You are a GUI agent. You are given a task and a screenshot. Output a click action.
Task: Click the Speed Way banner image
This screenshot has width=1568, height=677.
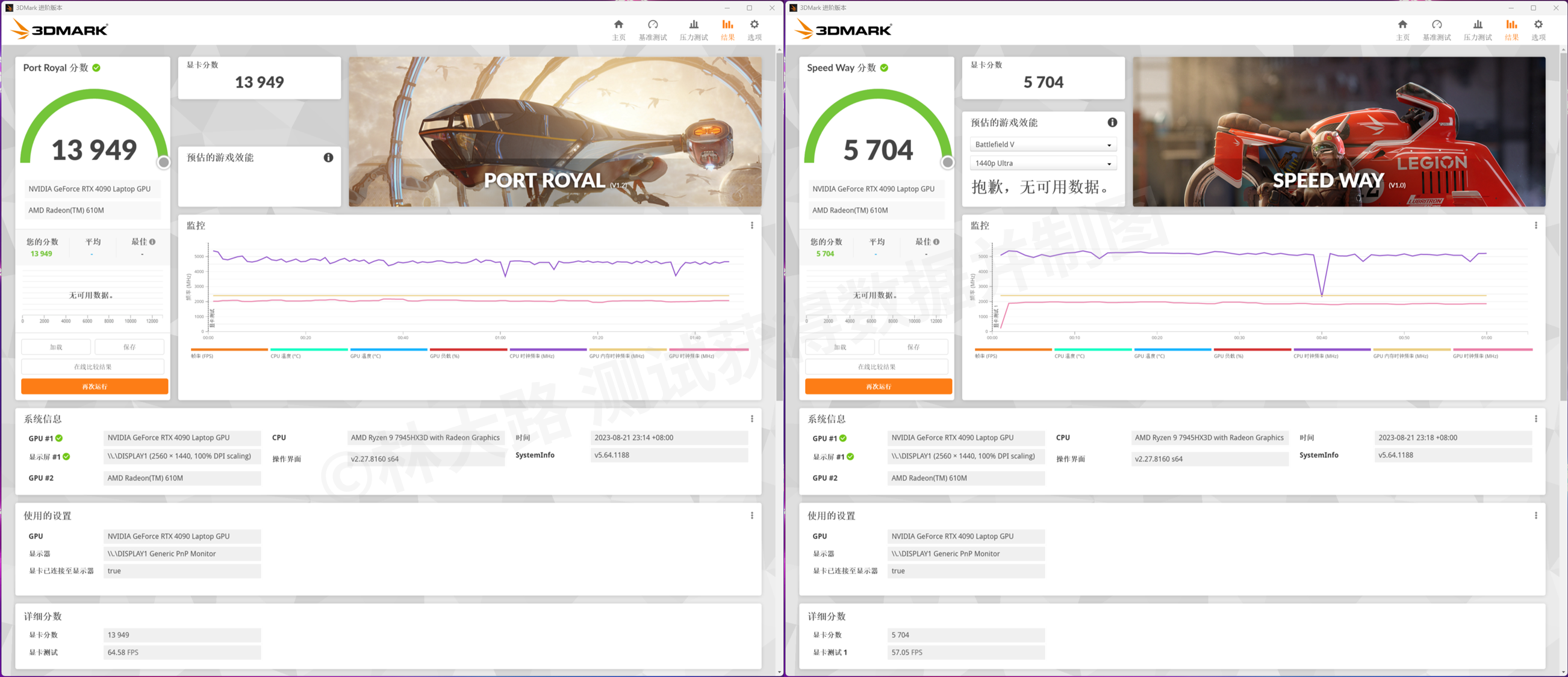click(1339, 132)
